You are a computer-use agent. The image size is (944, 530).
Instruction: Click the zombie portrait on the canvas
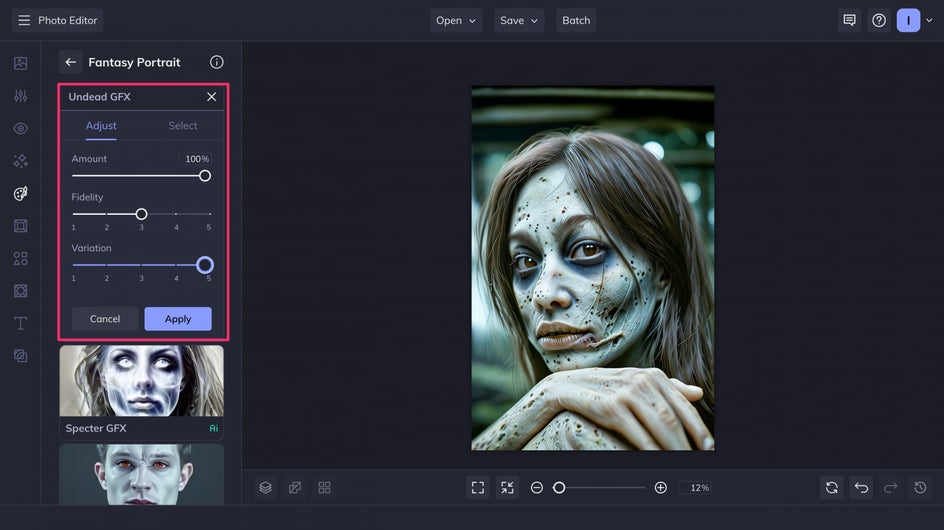(x=593, y=268)
